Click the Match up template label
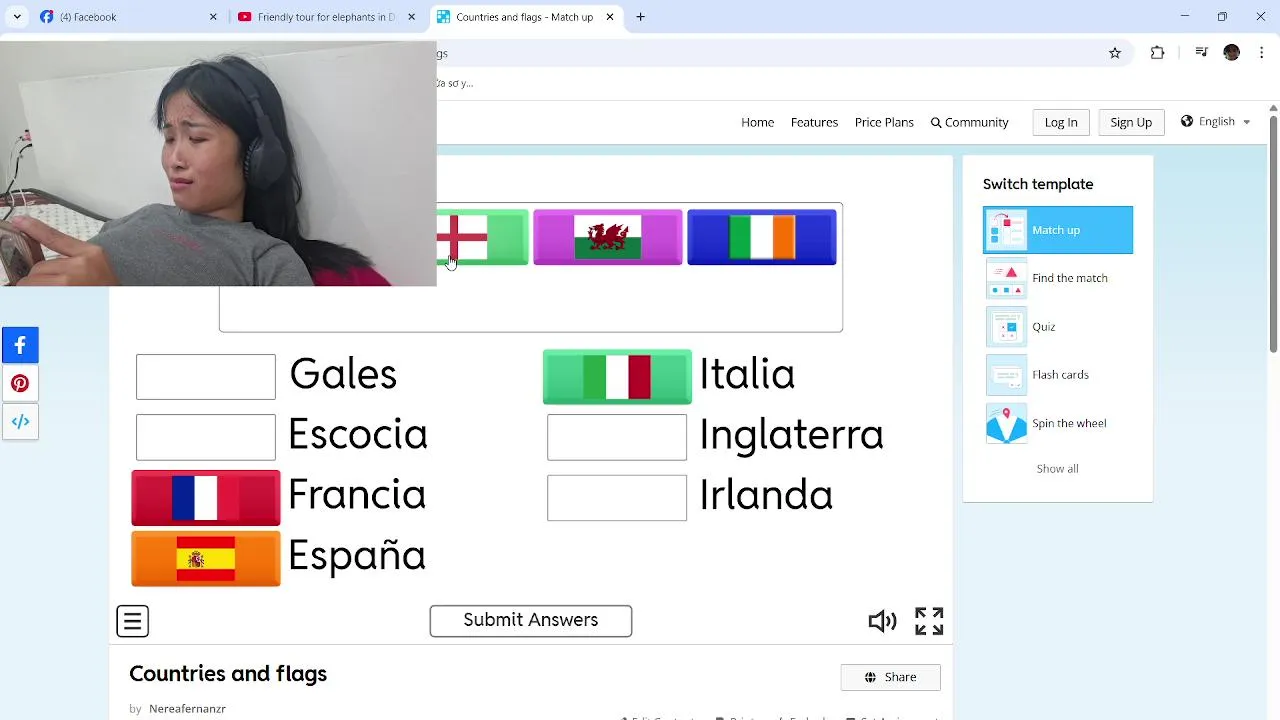1280x720 pixels. [1056, 230]
